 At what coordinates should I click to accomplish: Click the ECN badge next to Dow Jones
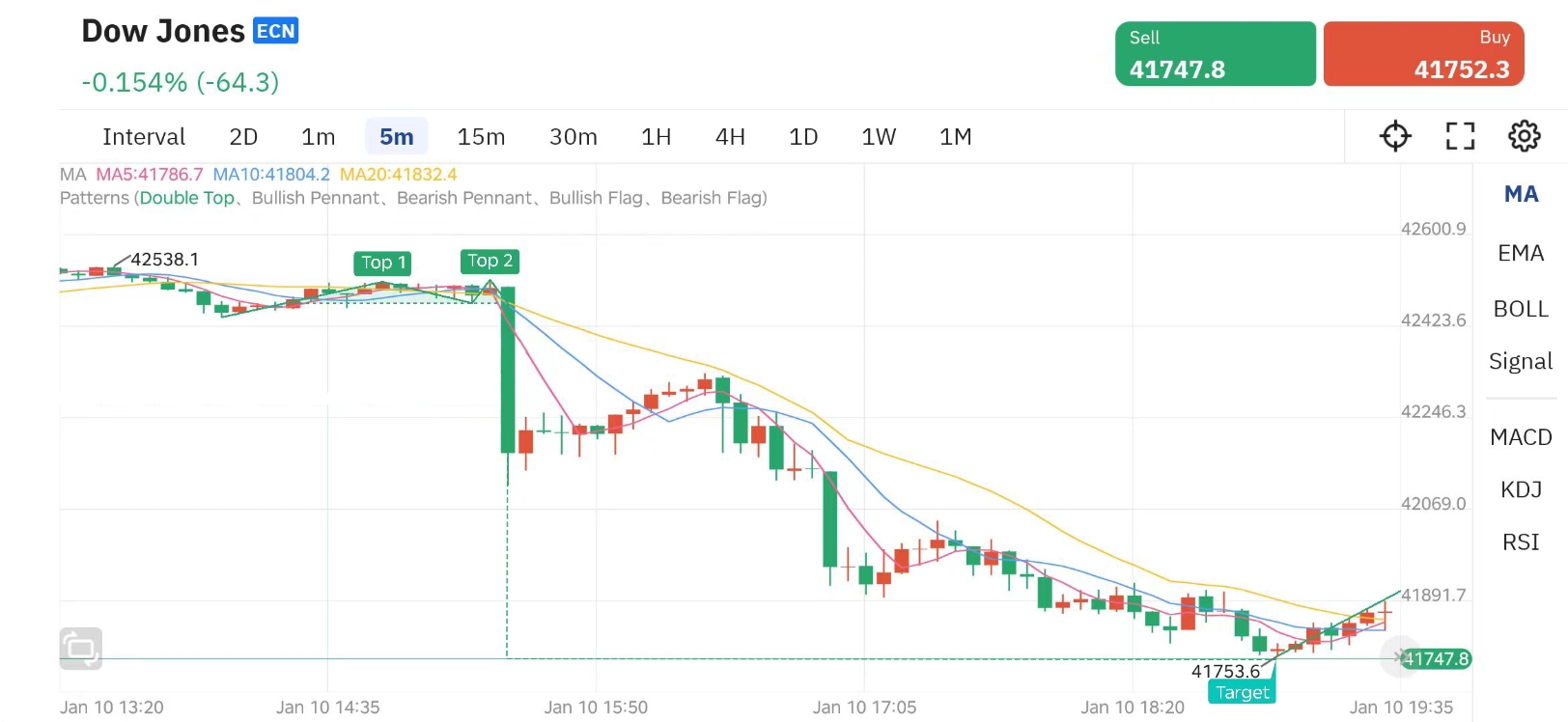click(275, 31)
